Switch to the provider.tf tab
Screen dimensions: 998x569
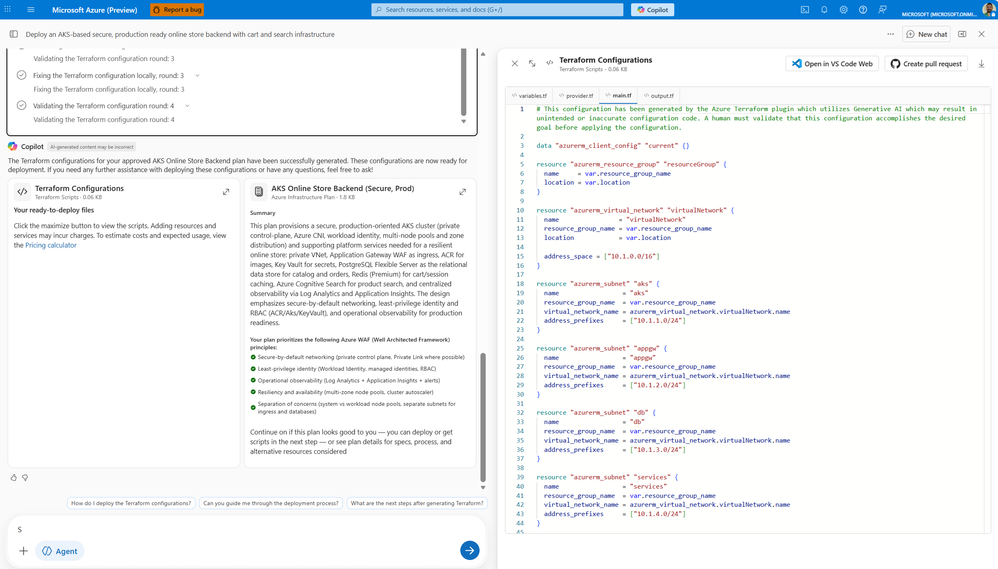(x=576, y=95)
